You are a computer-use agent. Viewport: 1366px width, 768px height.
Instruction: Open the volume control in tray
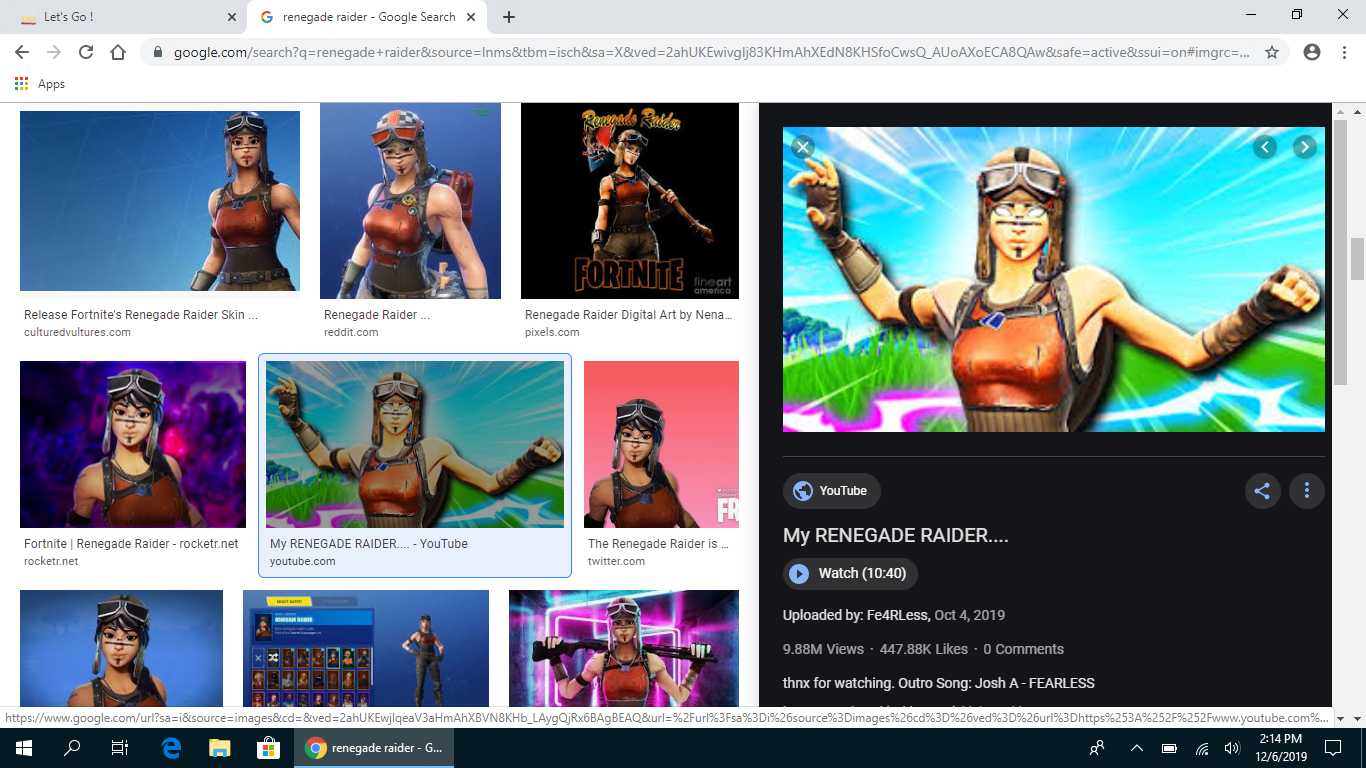pyautogui.click(x=1232, y=748)
